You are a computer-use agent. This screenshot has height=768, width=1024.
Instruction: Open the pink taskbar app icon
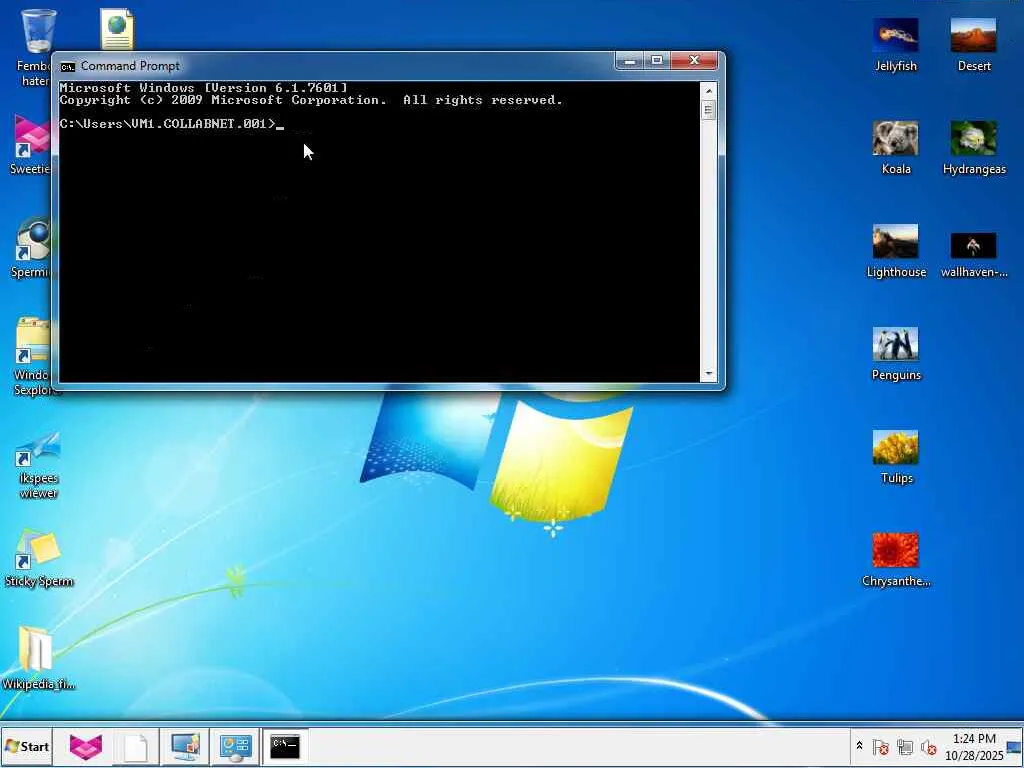(86, 746)
